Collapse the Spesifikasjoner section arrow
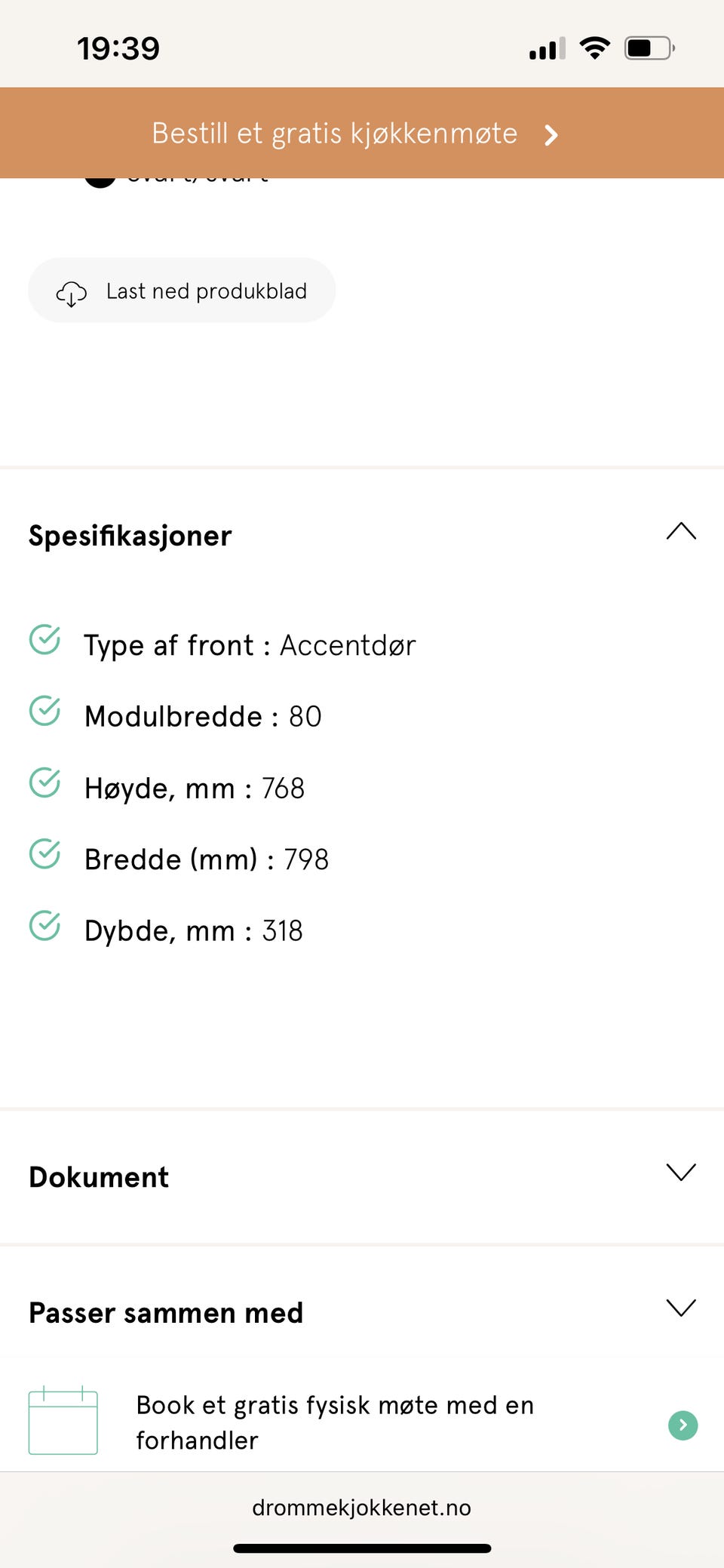 click(x=681, y=531)
